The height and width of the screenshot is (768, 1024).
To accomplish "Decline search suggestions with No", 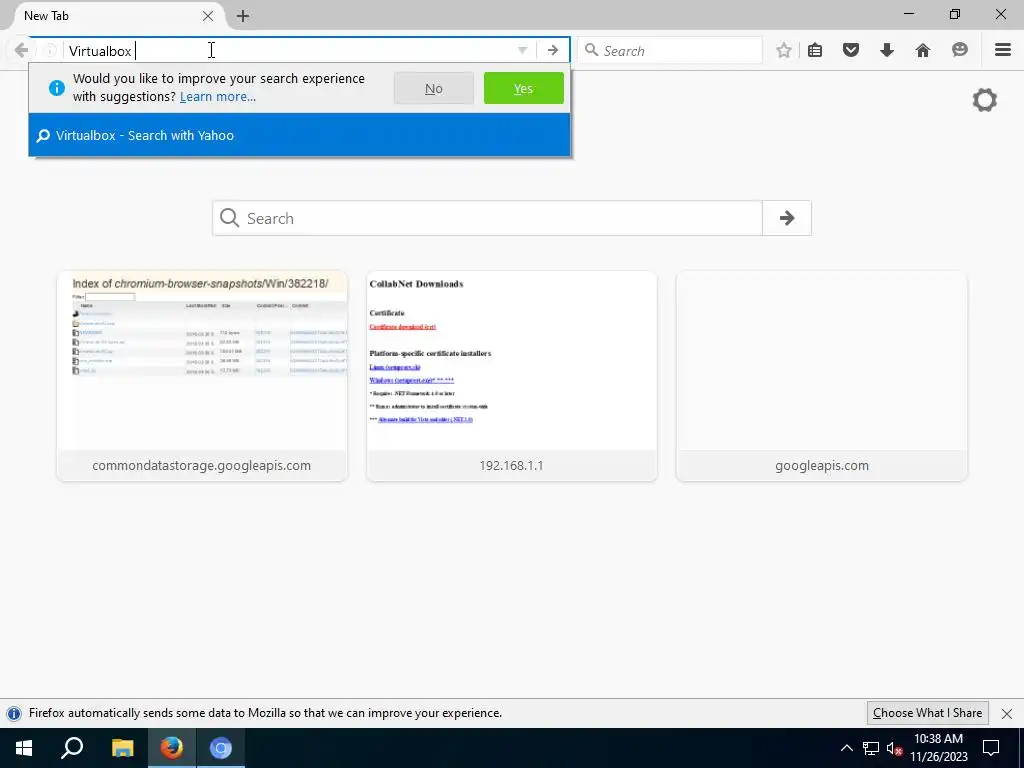I will point(434,88).
